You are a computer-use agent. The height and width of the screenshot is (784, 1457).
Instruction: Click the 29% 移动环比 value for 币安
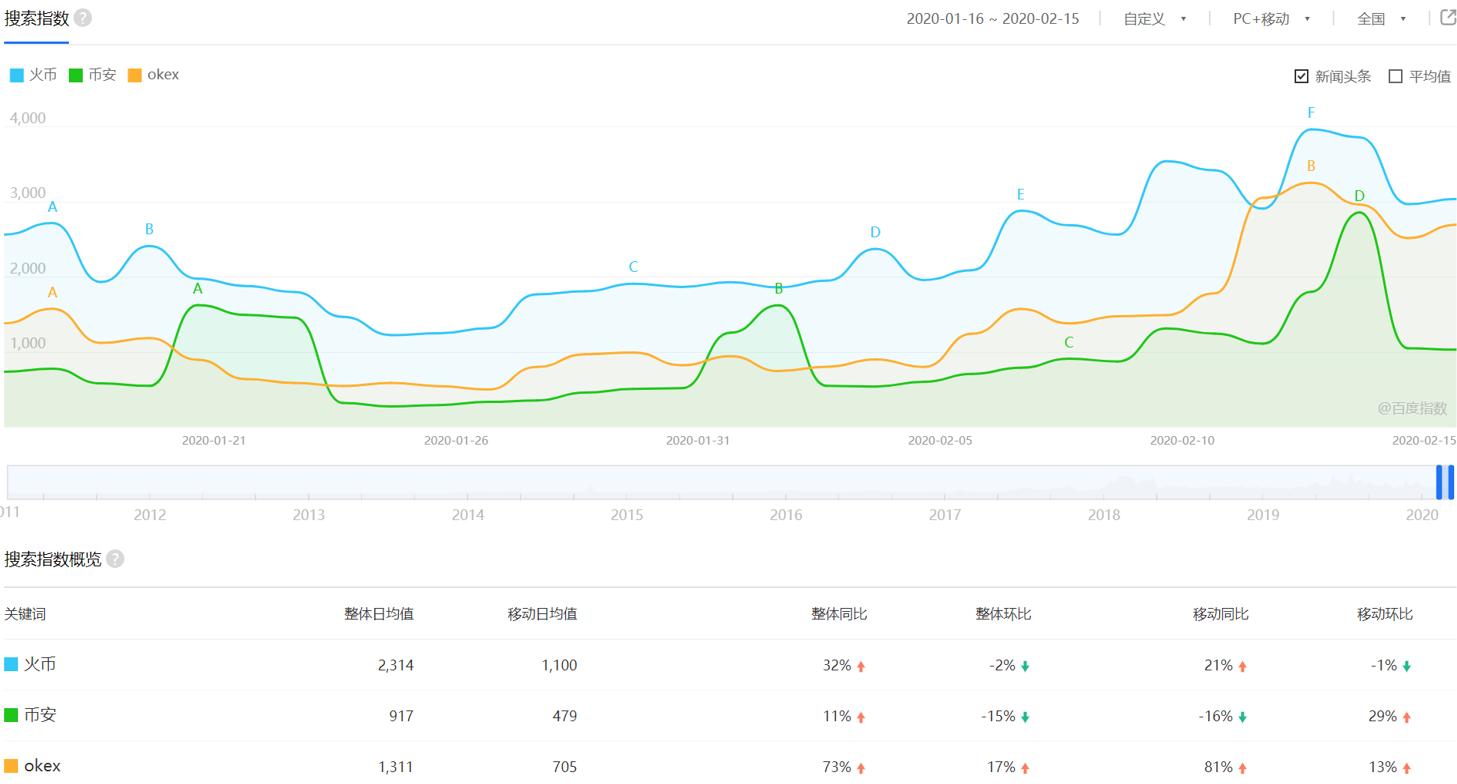tap(1383, 716)
